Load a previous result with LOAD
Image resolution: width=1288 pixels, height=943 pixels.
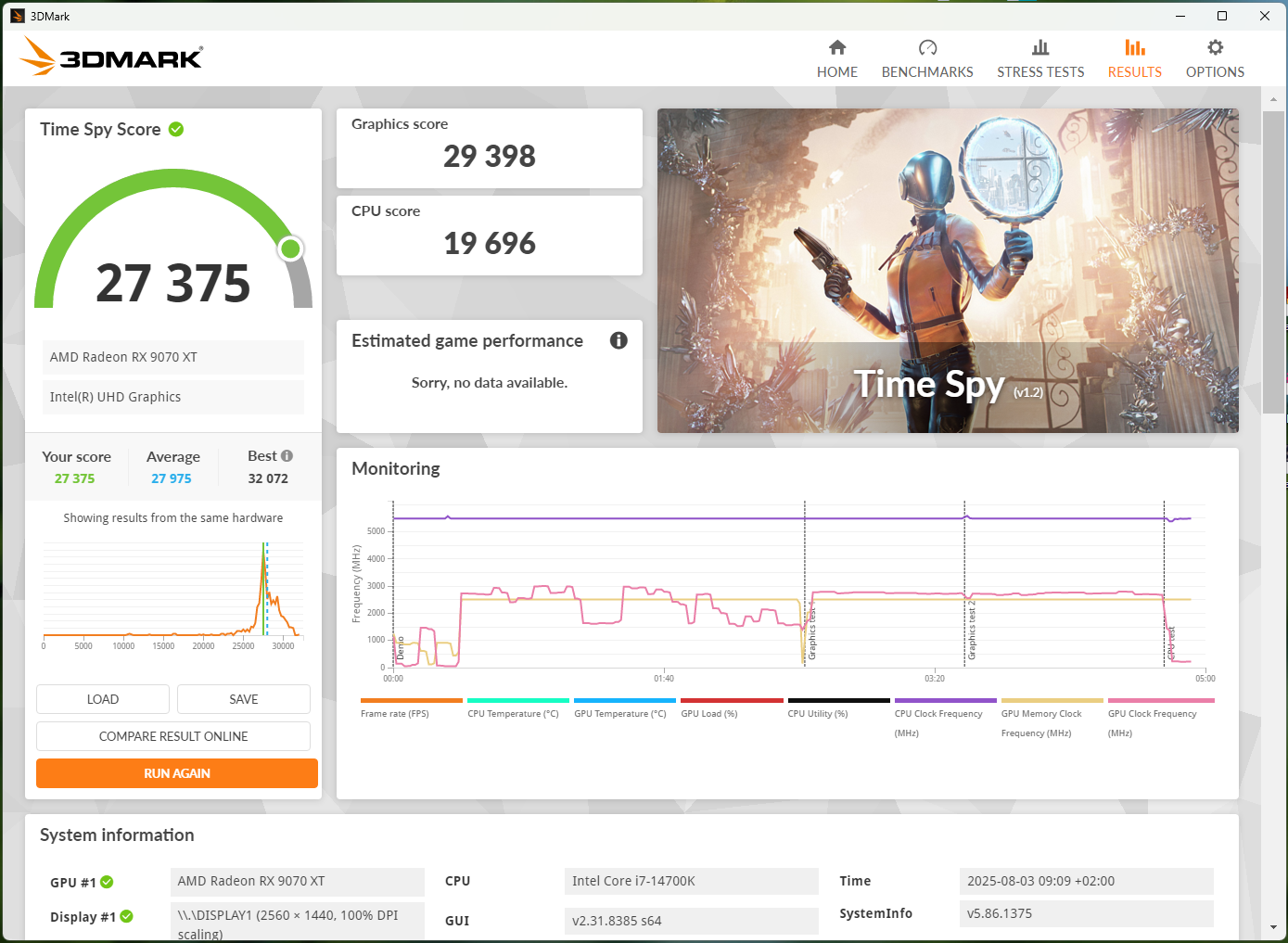pos(102,698)
